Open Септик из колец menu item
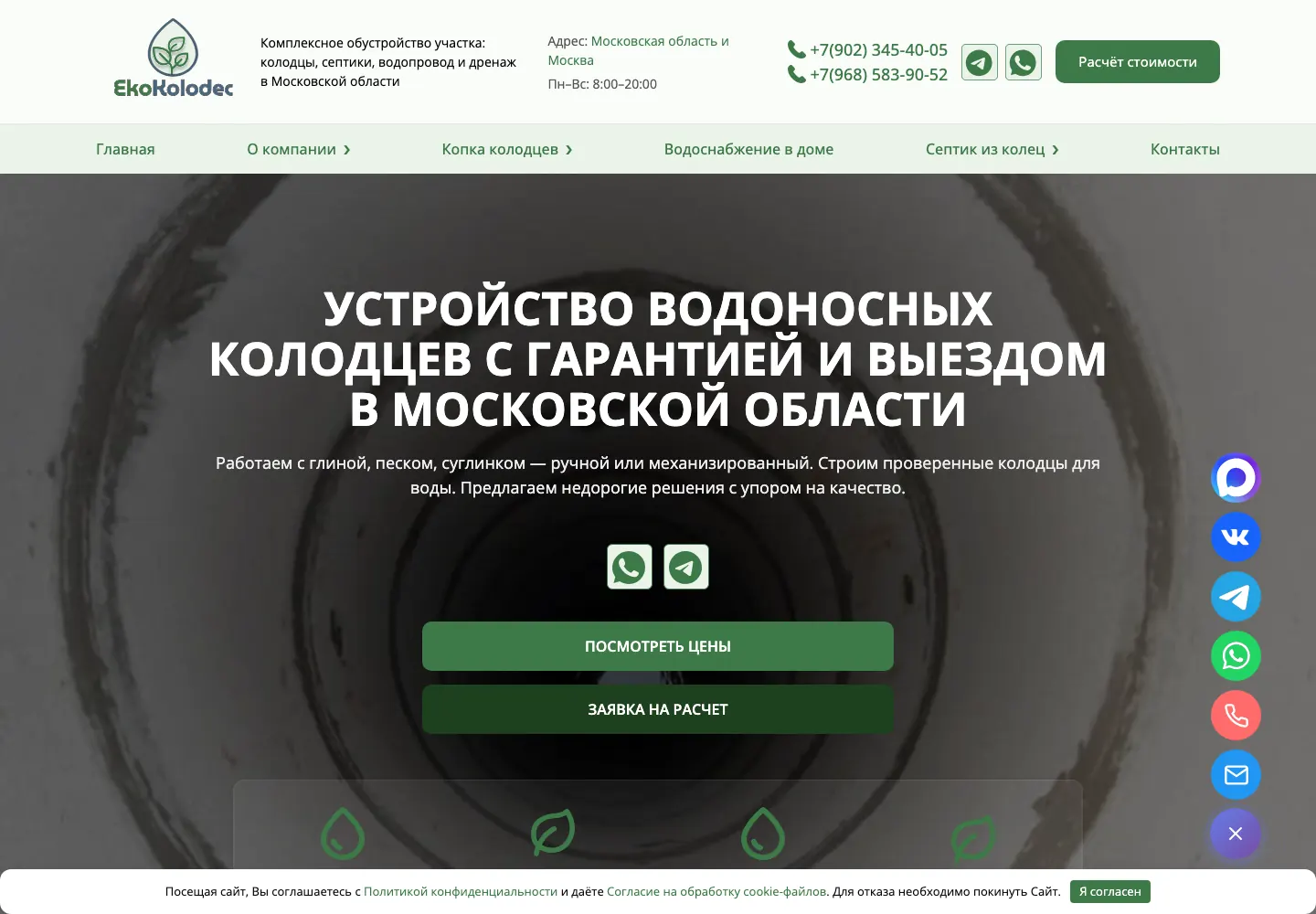The width and height of the screenshot is (1316, 914). coord(985,149)
